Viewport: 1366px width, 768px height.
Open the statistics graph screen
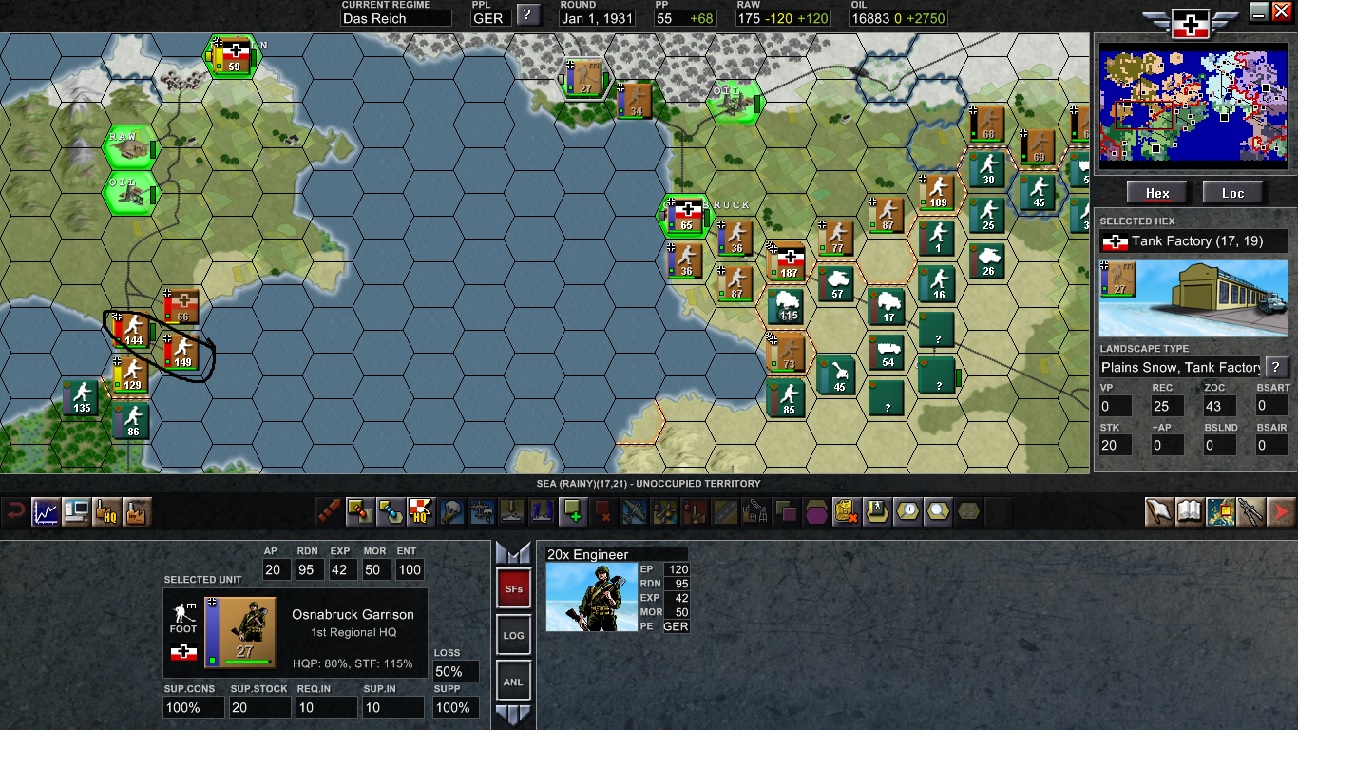click(45, 513)
